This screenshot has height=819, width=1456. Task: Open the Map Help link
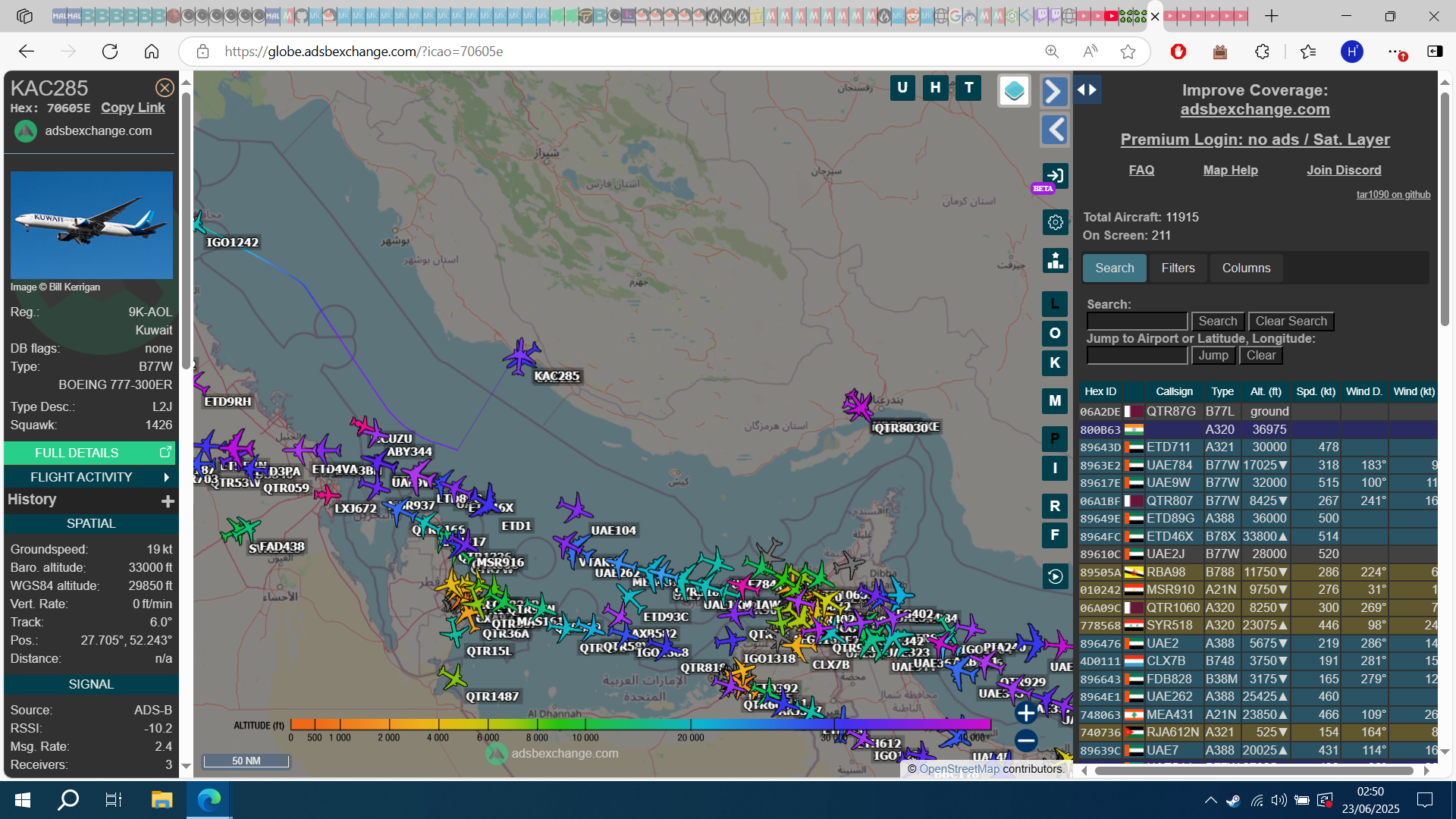pos(1230,171)
